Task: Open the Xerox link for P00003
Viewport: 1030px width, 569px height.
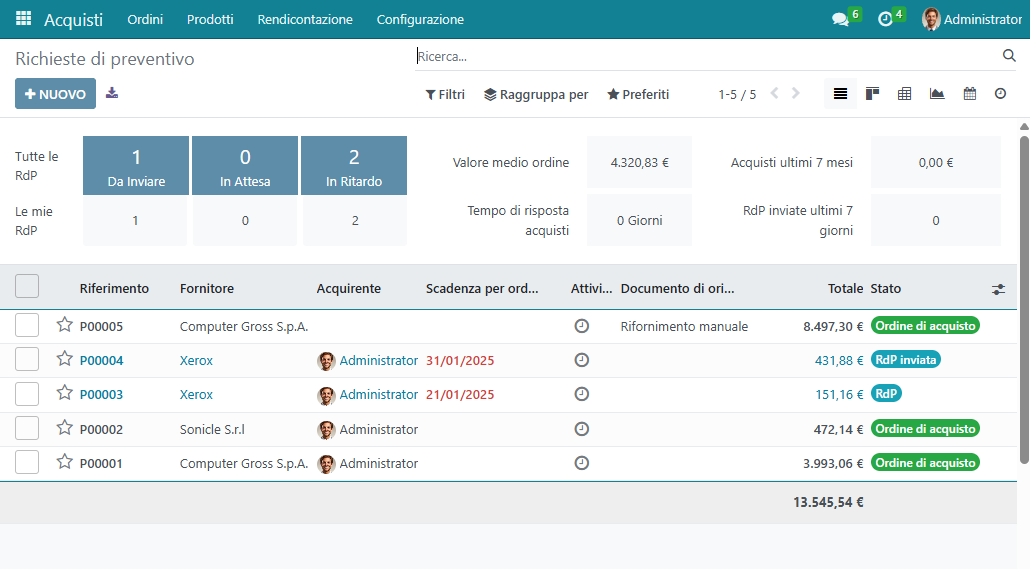Action: 196,395
